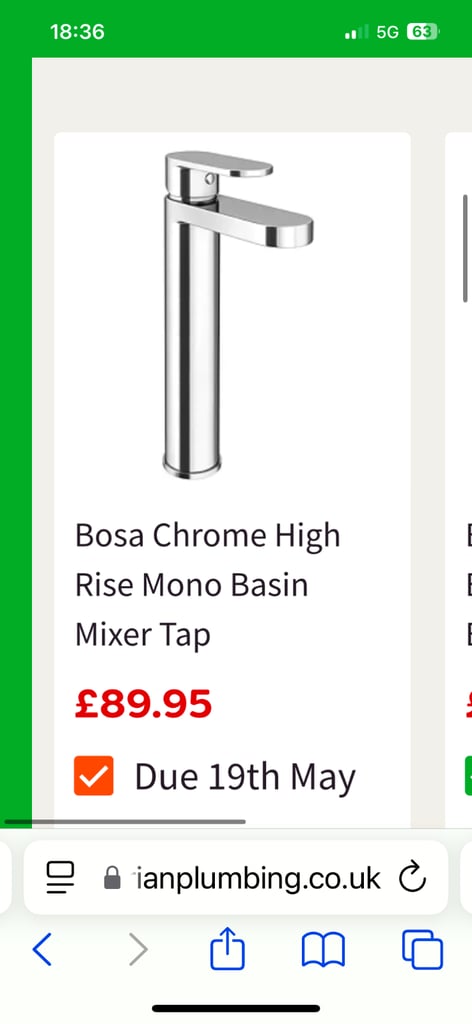Image resolution: width=472 pixels, height=1024 pixels.
Task: Tap the Safari forward arrow
Action: click(138, 949)
